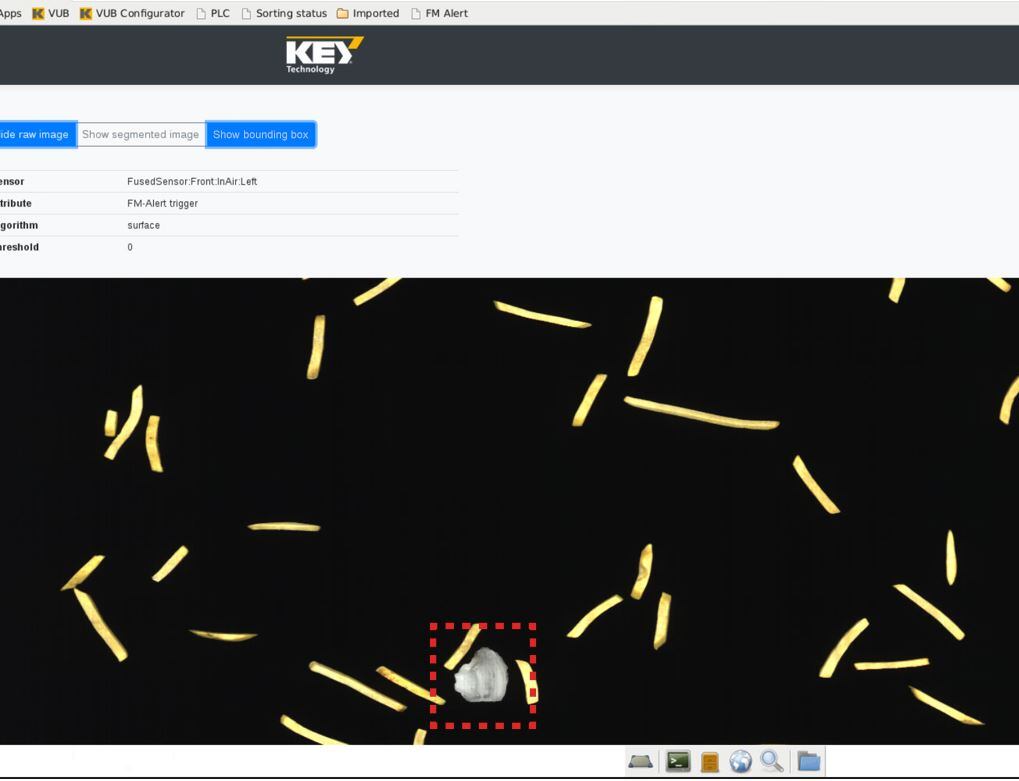Expand the Imported bookmarks folder
1019x781 pixels.
tap(368, 13)
